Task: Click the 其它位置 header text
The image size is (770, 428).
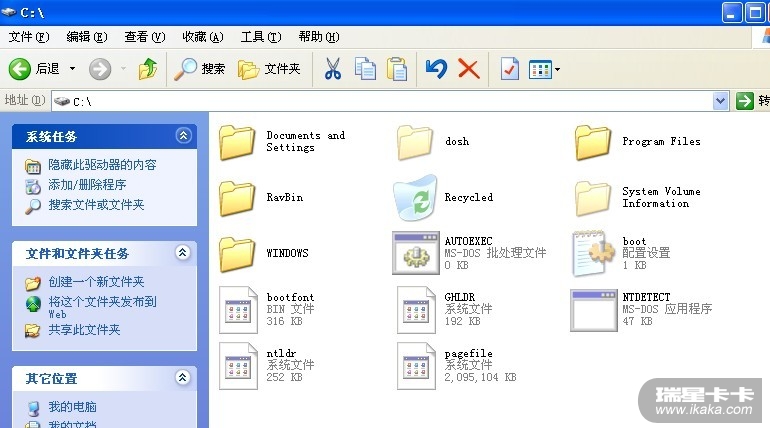Action: point(51,378)
